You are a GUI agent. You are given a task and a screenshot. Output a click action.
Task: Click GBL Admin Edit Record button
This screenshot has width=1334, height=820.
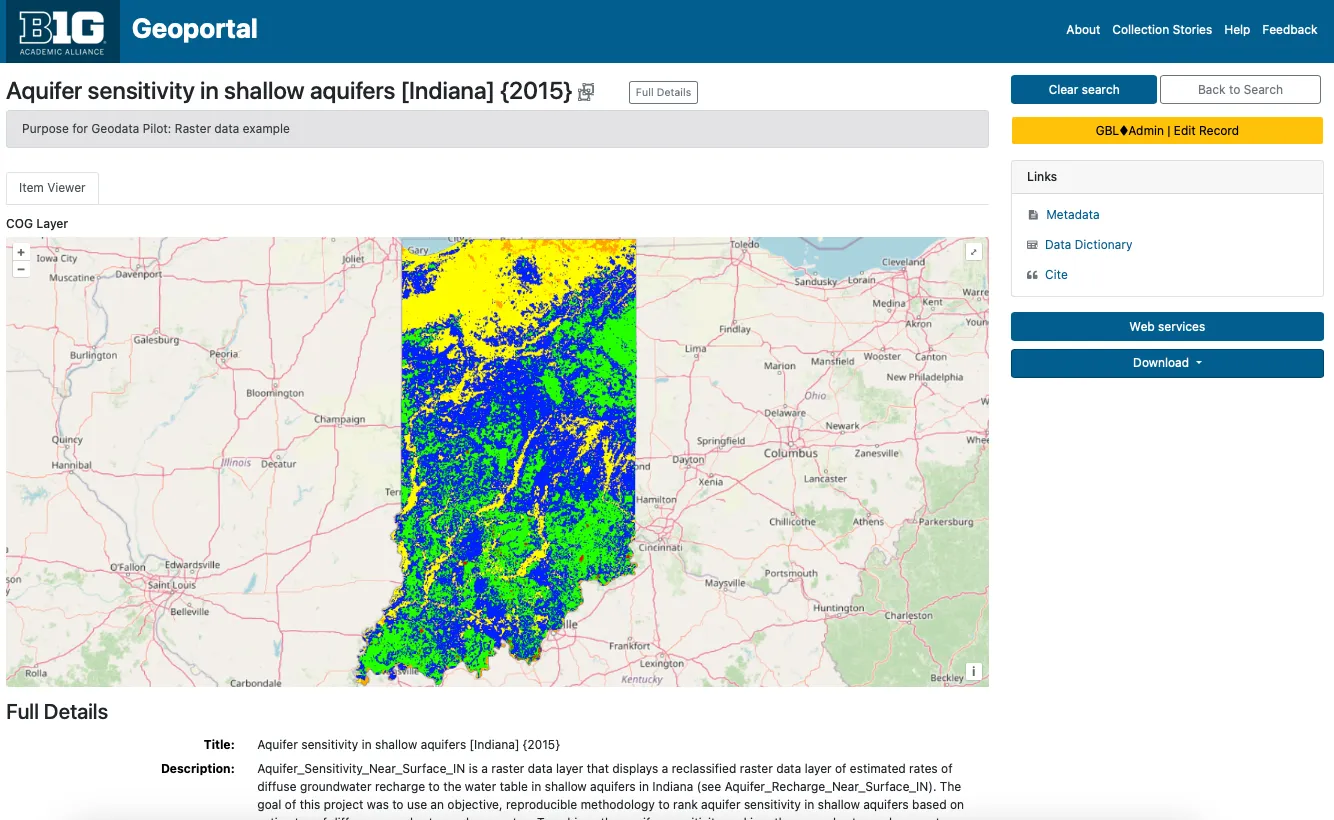(1167, 131)
